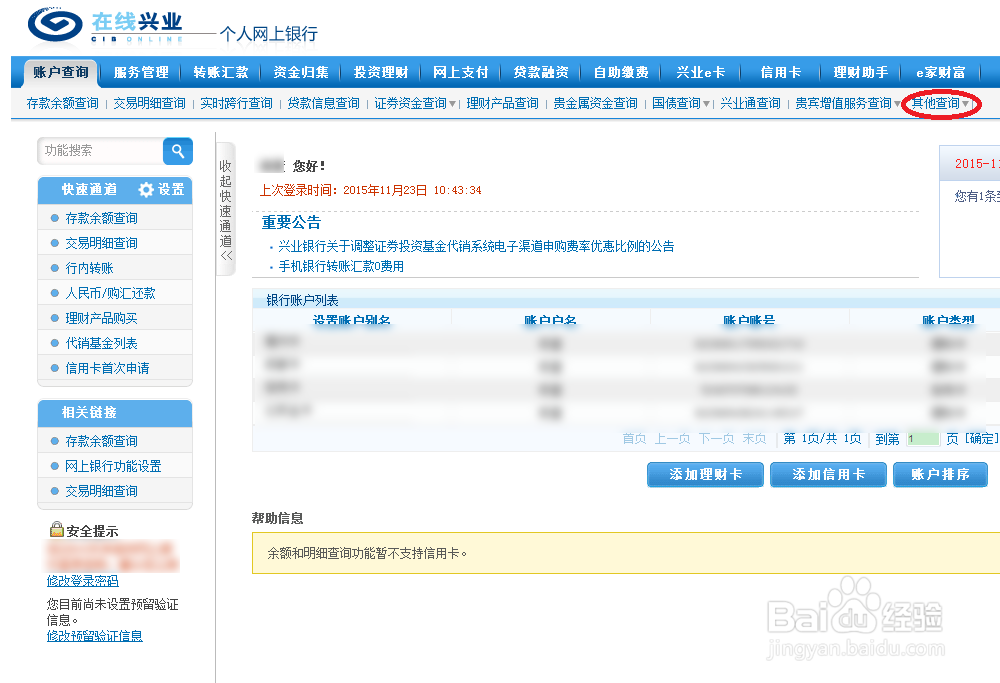The height and width of the screenshot is (683, 1000).
Task: Open the 投资理财 tab
Action: tap(381, 73)
